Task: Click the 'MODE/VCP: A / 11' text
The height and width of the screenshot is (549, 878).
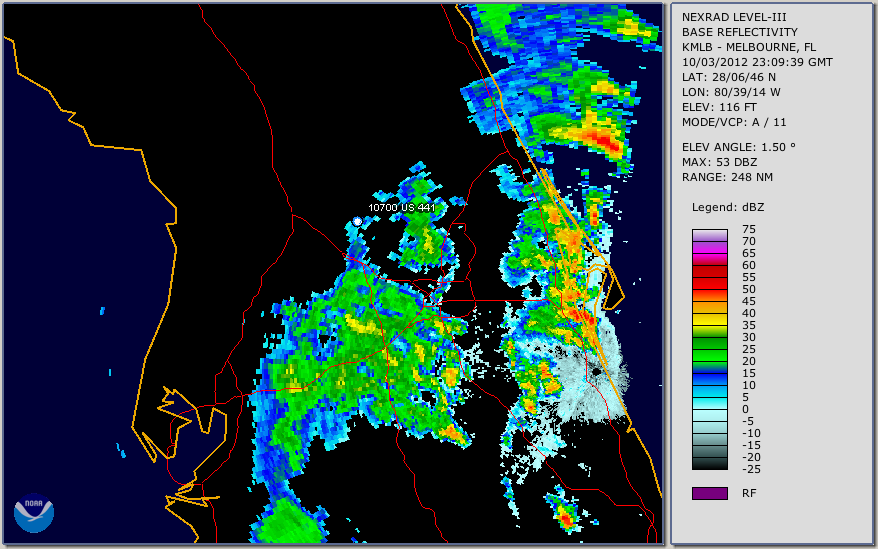Action: [734, 122]
